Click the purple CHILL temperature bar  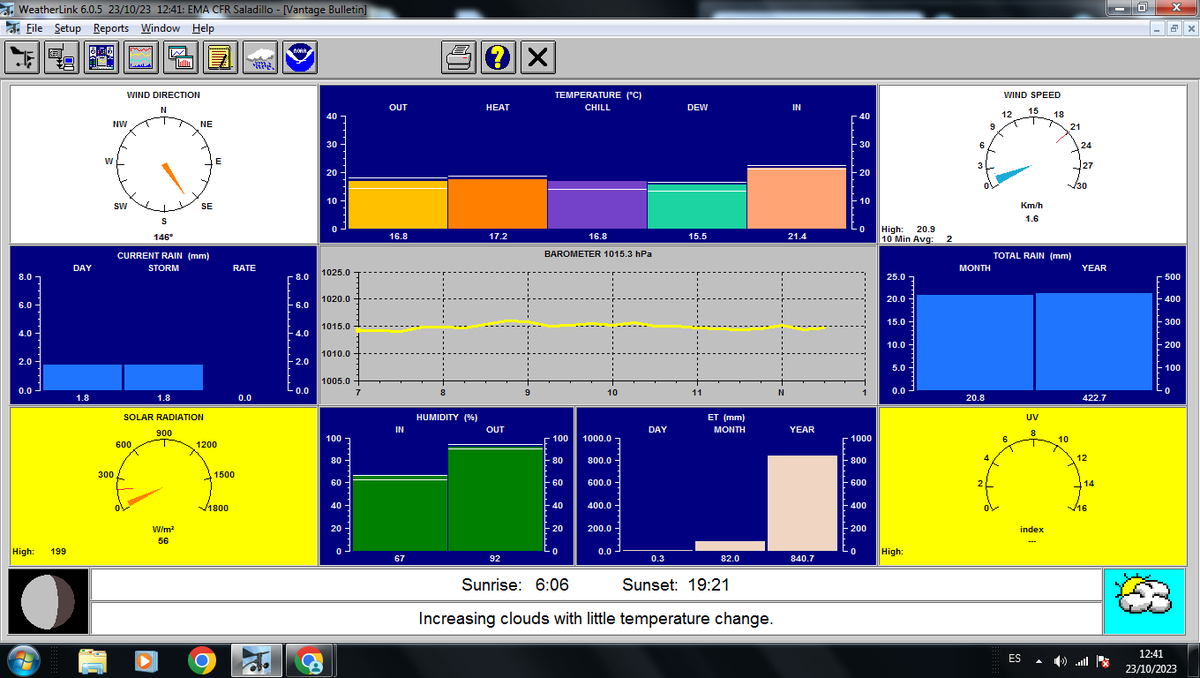(x=597, y=205)
